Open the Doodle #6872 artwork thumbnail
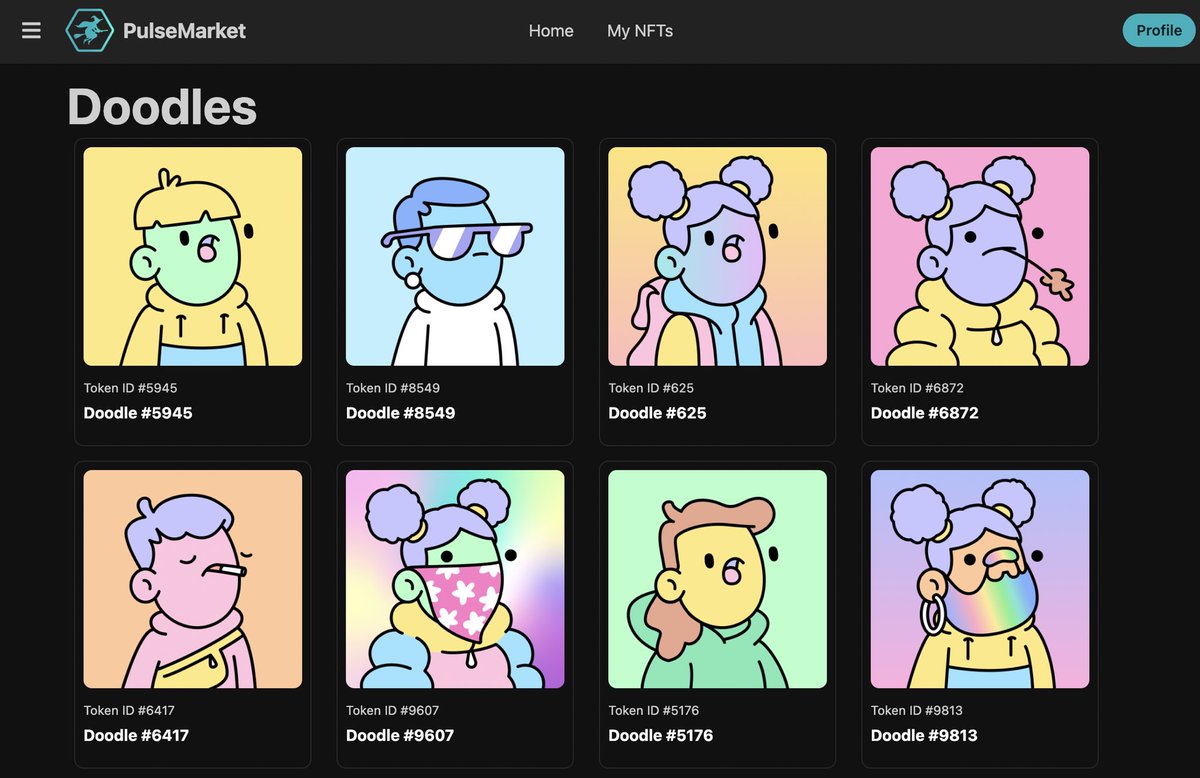1200x778 pixels. click(x=980, y=257)
